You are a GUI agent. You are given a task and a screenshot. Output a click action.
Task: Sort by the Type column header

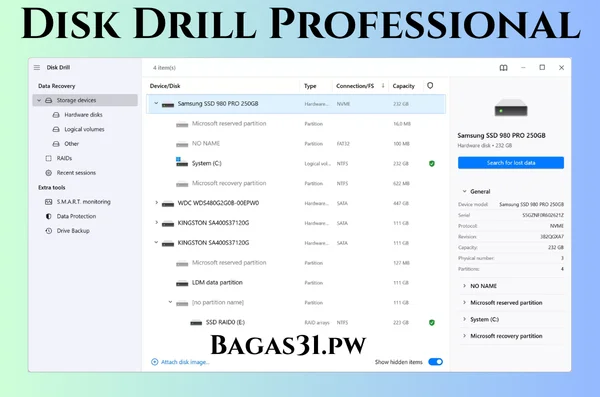pos(310,86)
